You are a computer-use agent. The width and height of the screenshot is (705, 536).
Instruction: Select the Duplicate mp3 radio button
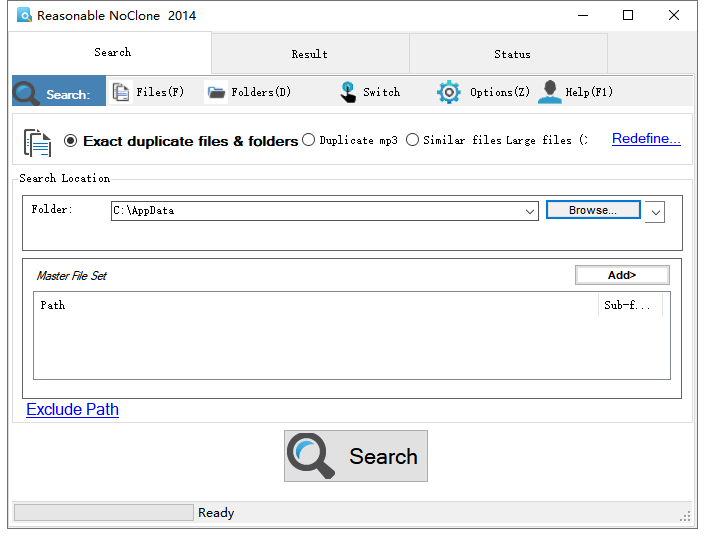point(308,140)
